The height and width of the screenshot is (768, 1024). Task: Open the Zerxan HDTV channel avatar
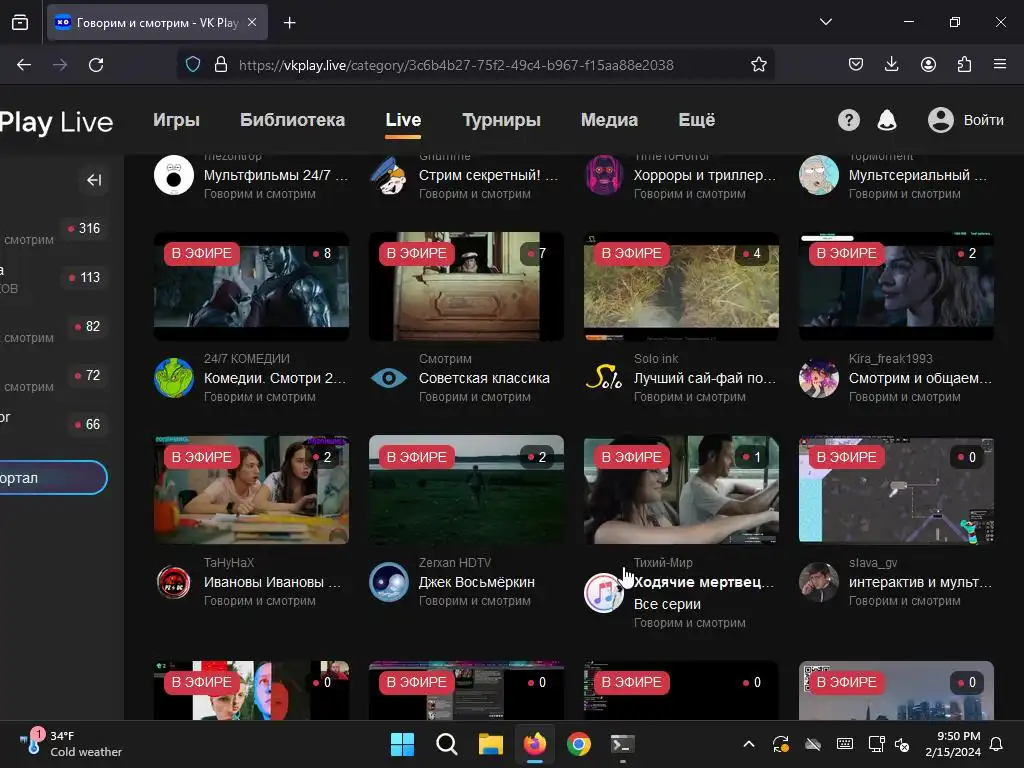coord(389,581)
